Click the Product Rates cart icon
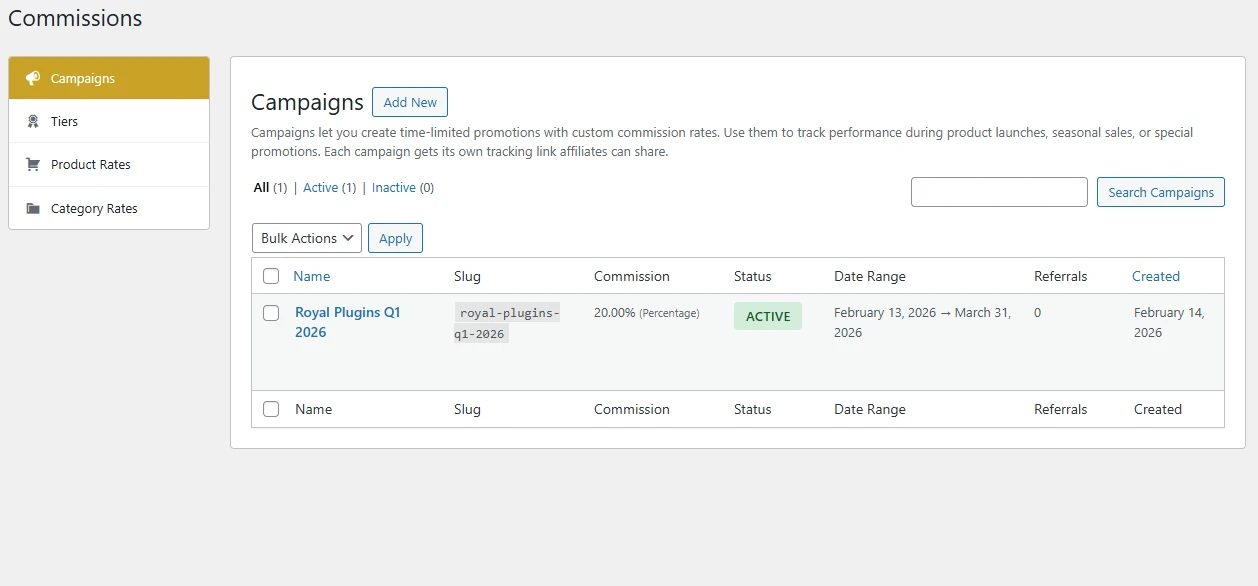The width and height of the screenshot is (1258, 586). pyautogui.click(x=33, y=165)
